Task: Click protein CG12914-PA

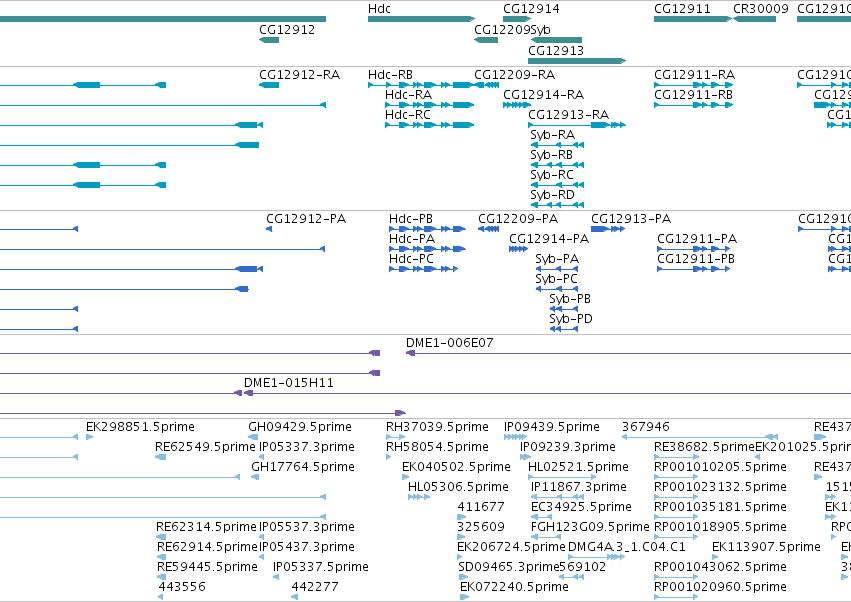Action: click(x=549, y=239)
